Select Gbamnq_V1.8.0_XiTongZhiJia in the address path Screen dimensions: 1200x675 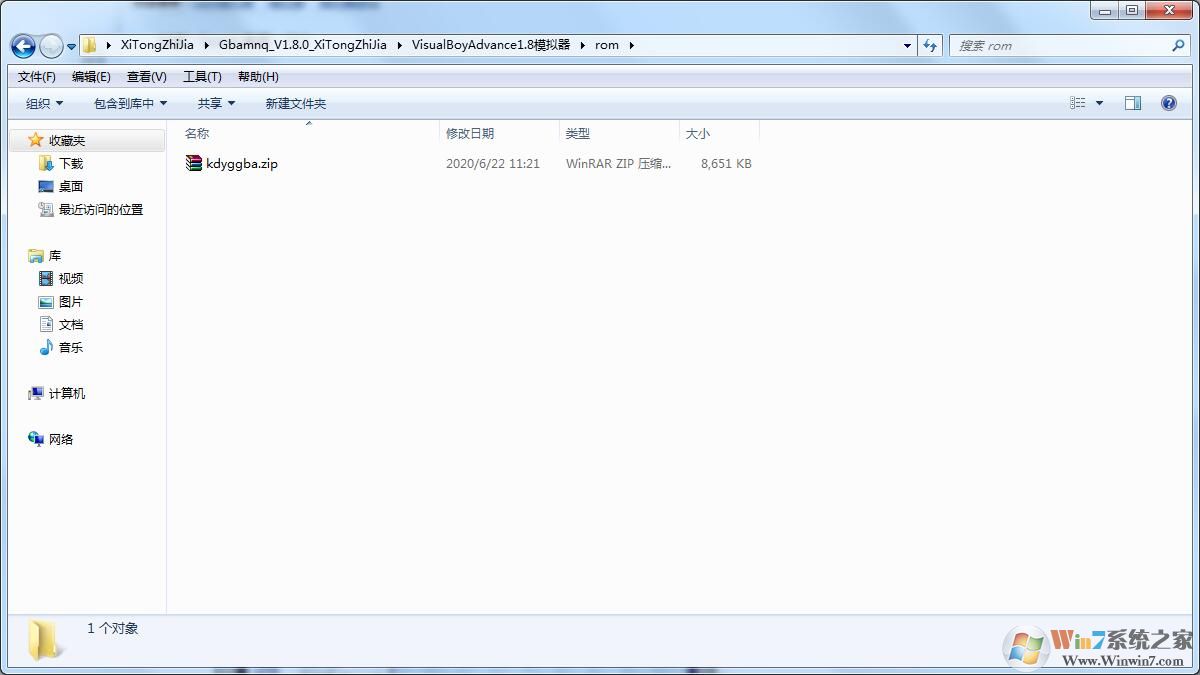click(x=302, y=45)
